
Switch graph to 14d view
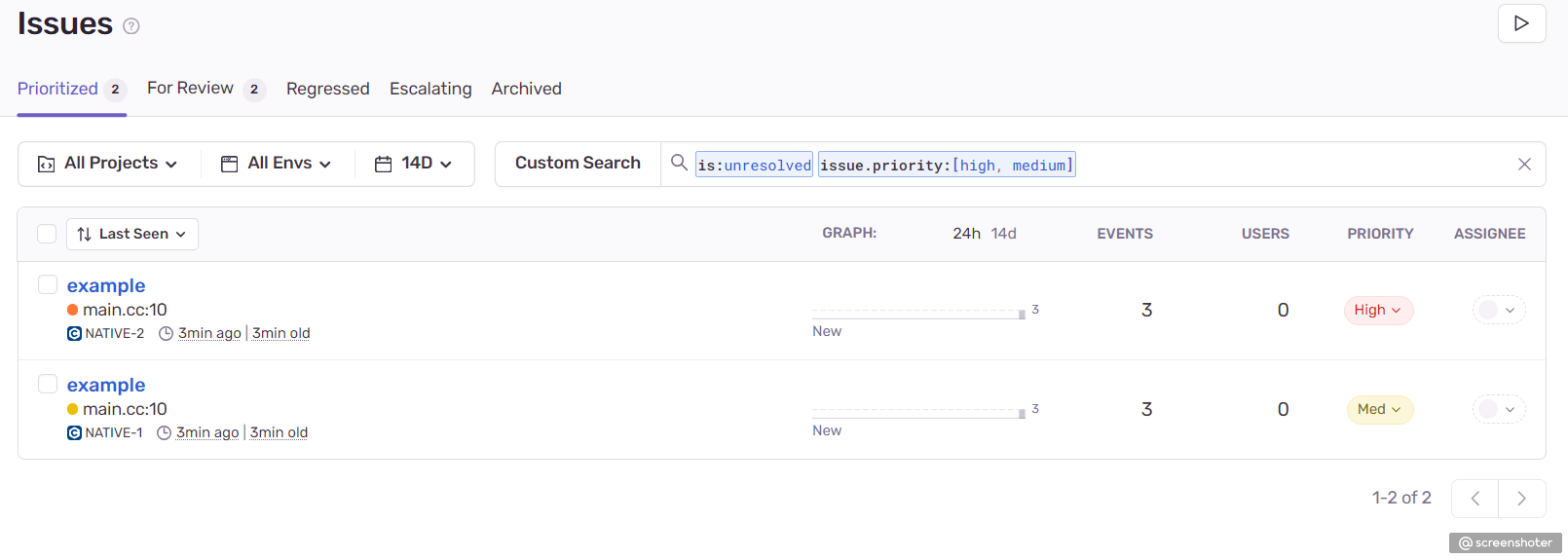click(x=1003, y=234)
